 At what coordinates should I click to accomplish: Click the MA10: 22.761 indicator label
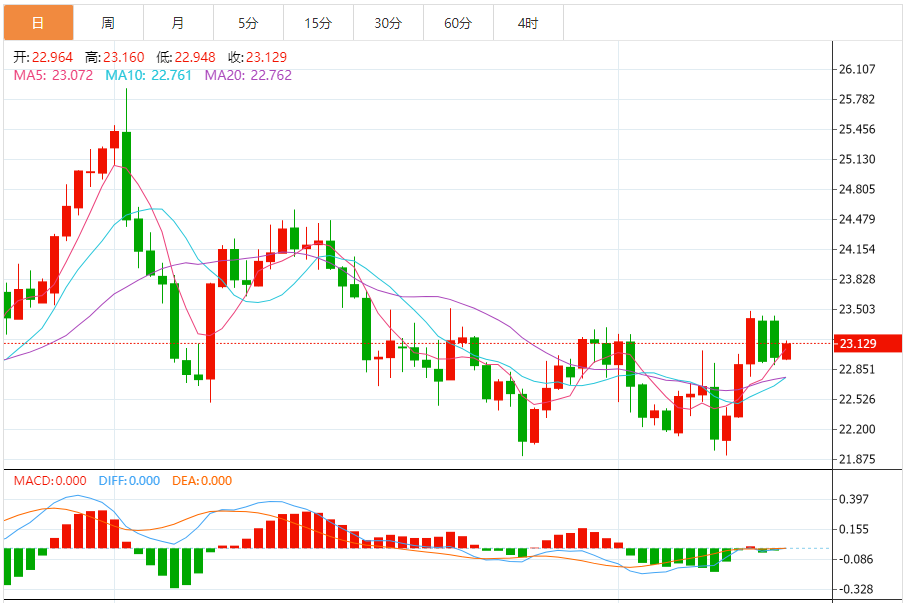(148, 75)
